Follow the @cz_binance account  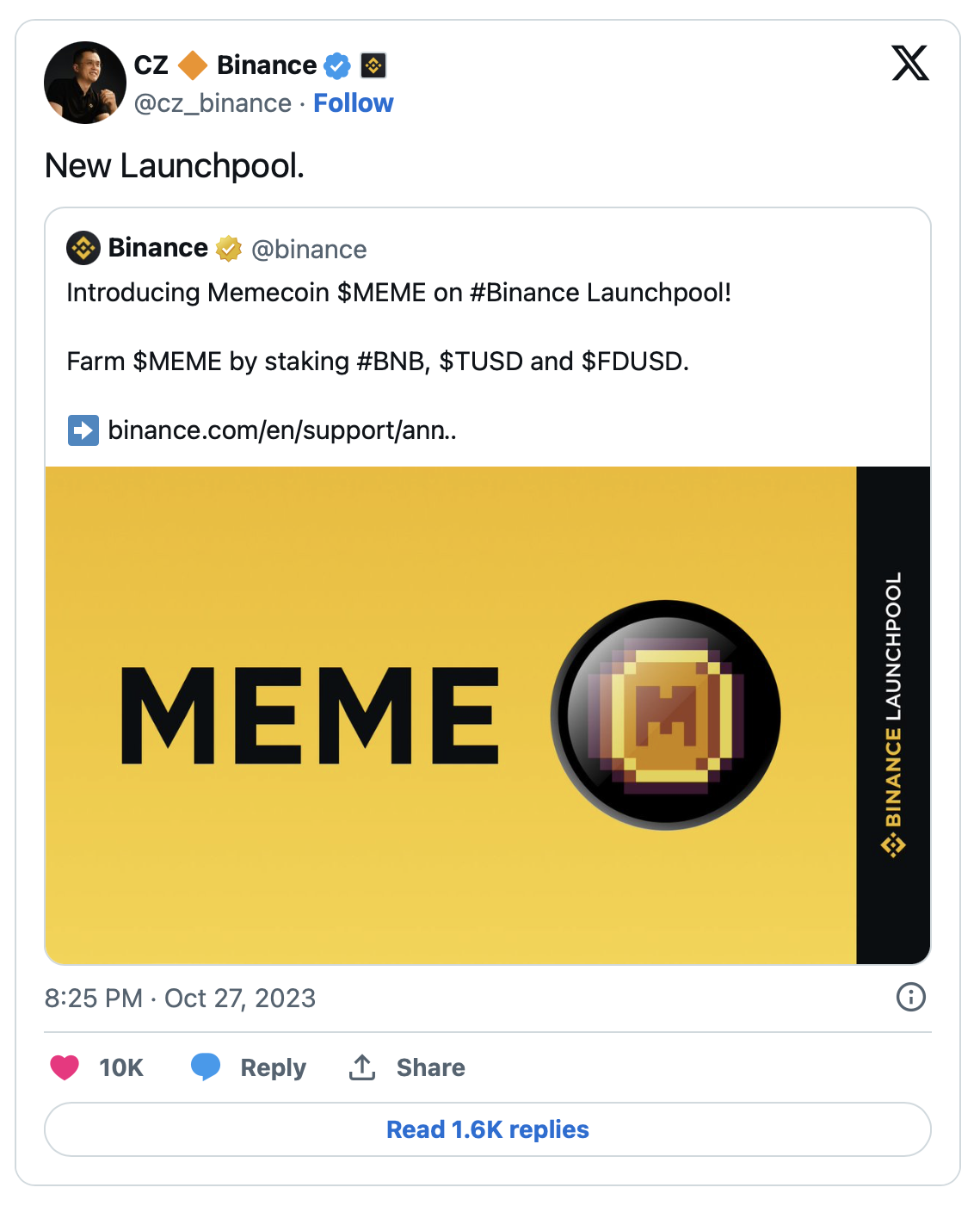pyautogui.click(x=353, y=103)
